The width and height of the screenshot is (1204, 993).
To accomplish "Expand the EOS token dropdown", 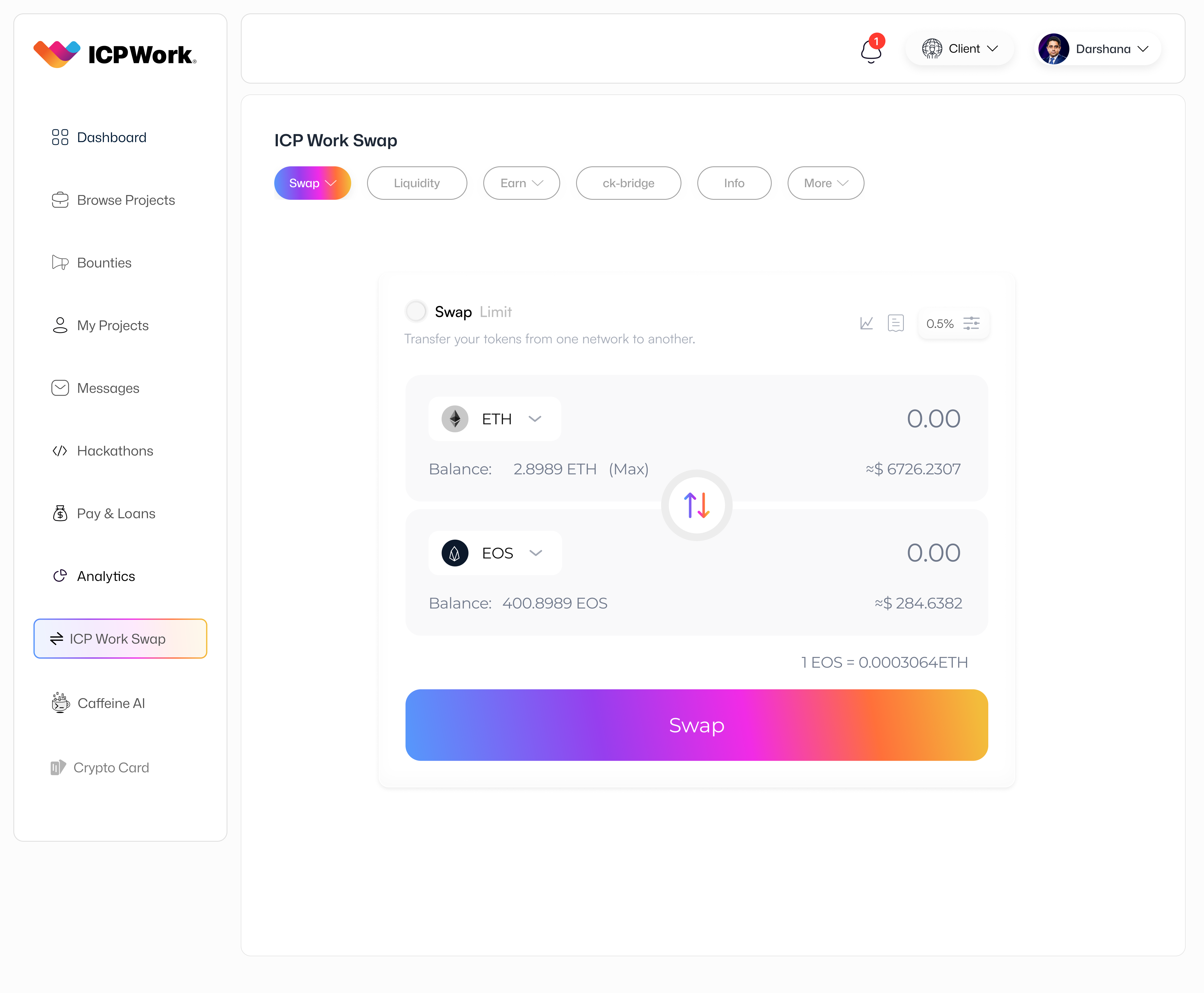I will 536,553.
